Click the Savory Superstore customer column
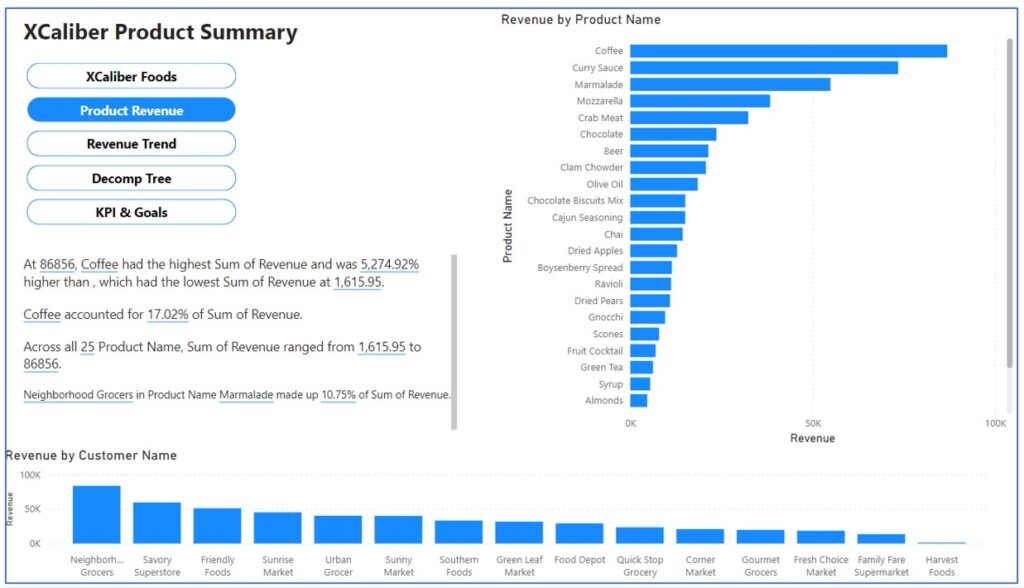Viewport: 1024px width, 588px height. [157, 523]
